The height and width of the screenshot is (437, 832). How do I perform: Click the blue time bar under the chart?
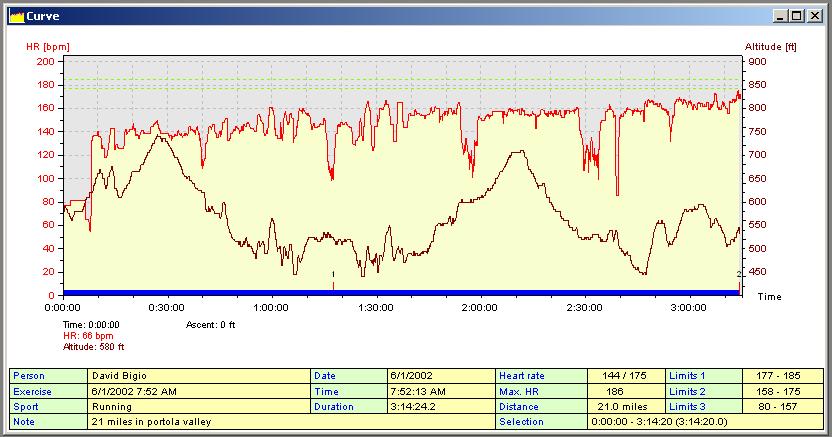(x=400, y=292)
